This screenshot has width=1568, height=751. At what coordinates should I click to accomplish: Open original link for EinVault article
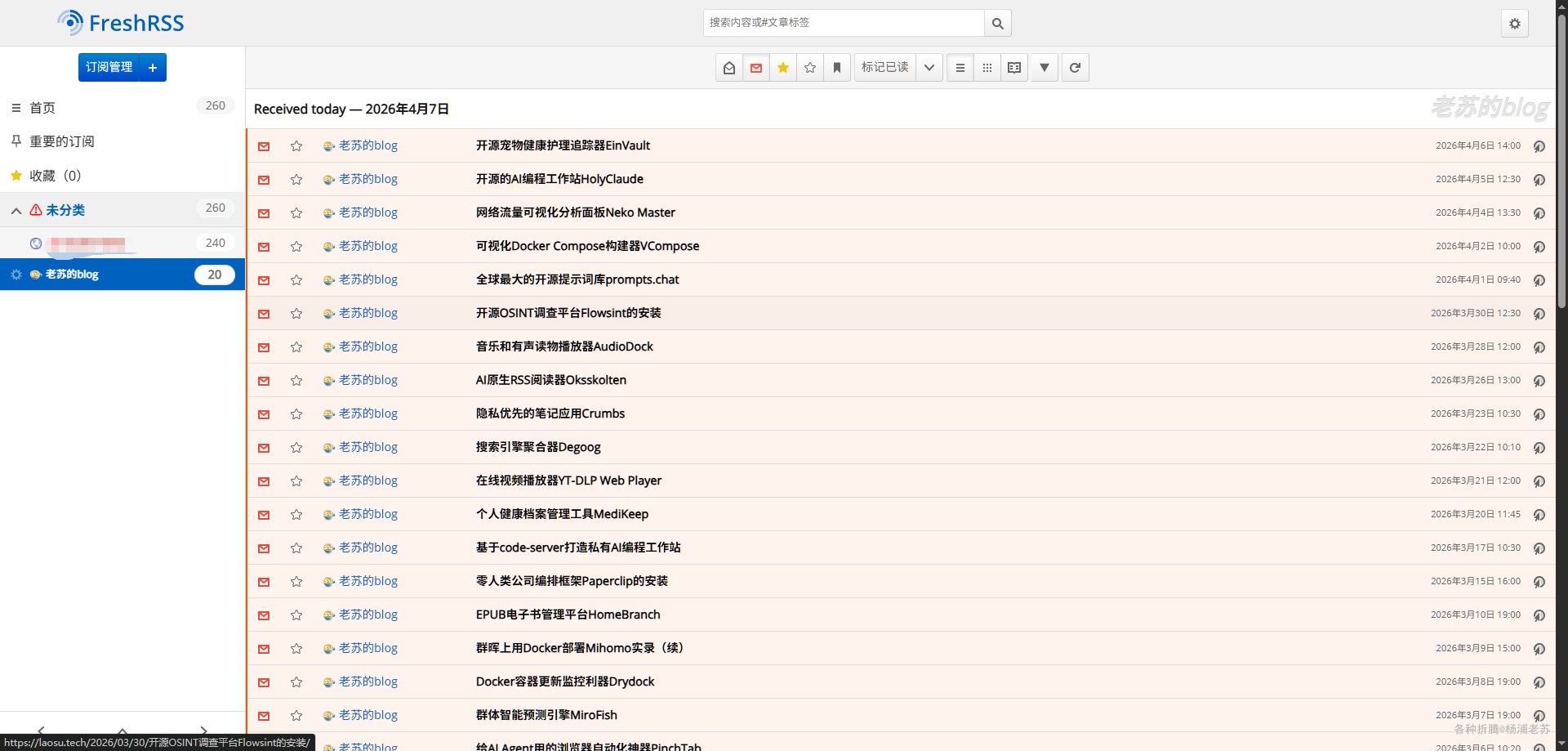pyautogui.click(x=1539, y=146)
